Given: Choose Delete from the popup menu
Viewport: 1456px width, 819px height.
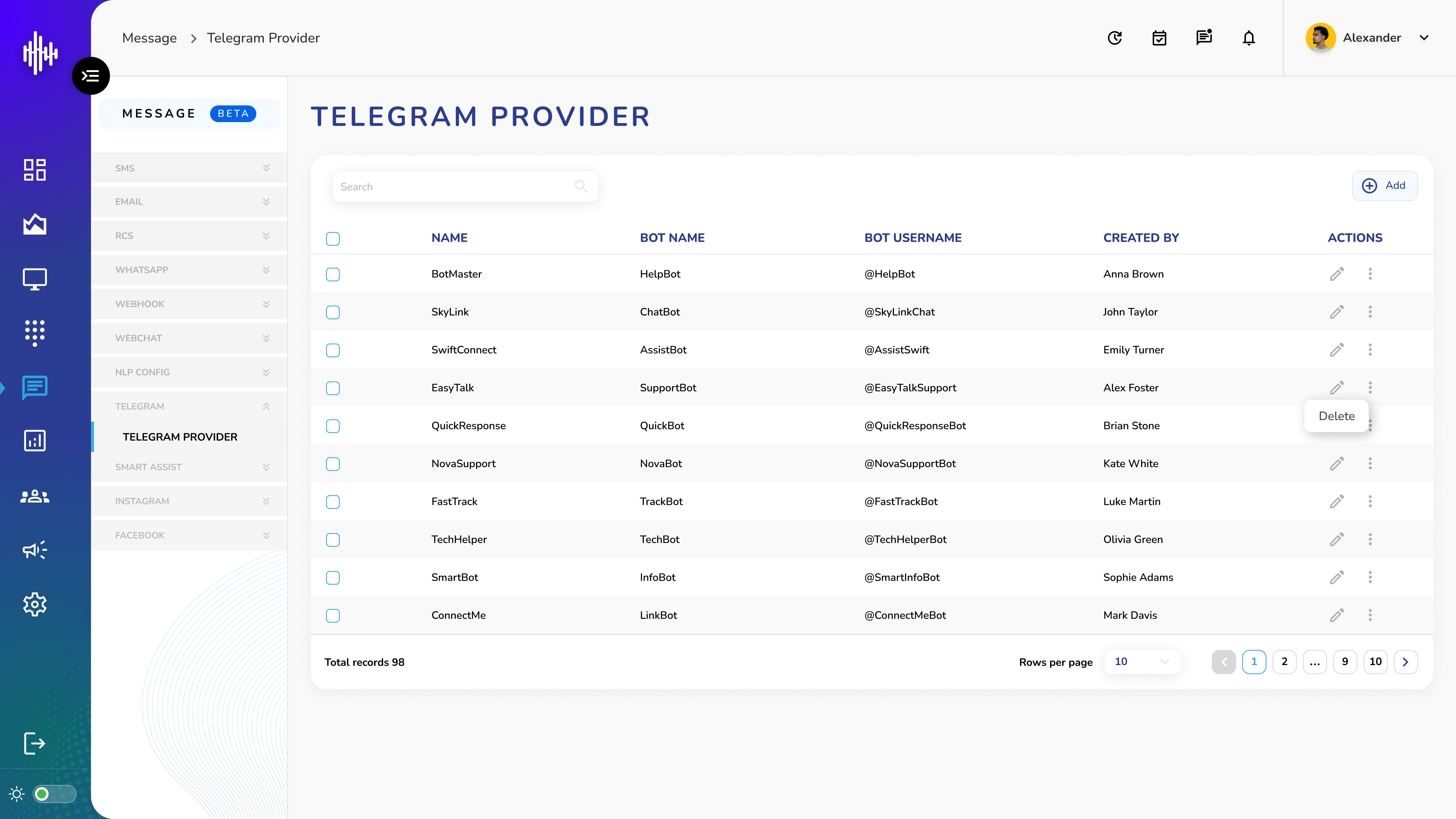Looking at the screenshot, I should pyautogui.click(x=1336, y=416).
